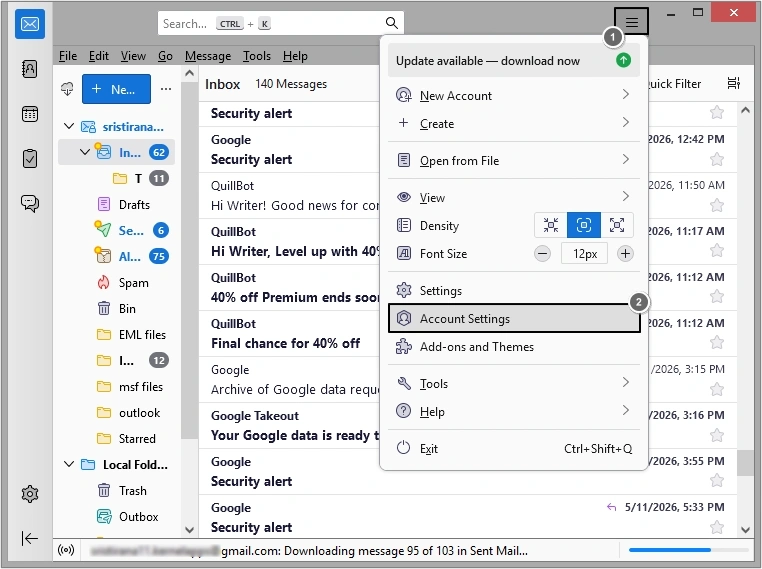This screenshot has width=762, height=569.
Task: Select the msf files folder
Action: (x=116, y=386)
